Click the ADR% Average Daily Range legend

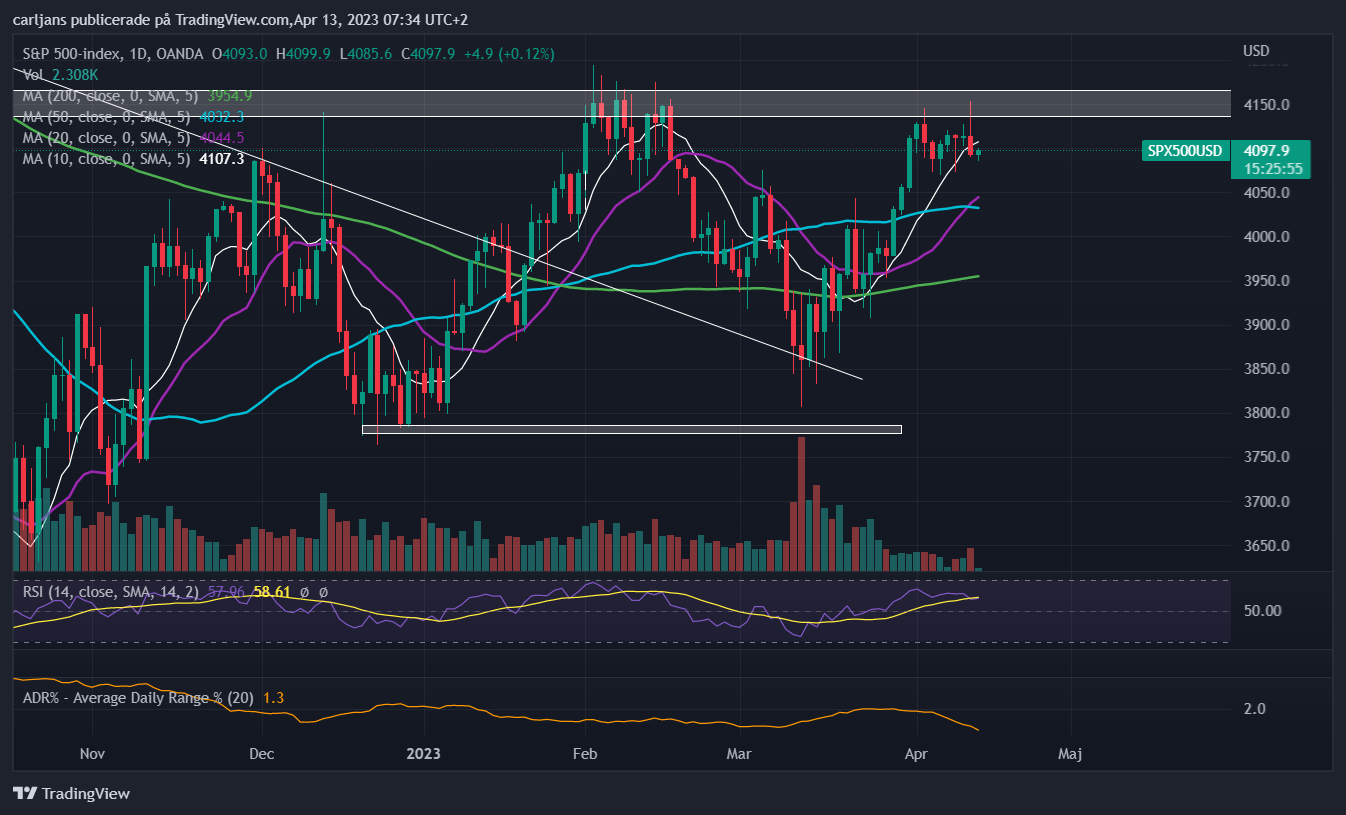click(152, 697)
